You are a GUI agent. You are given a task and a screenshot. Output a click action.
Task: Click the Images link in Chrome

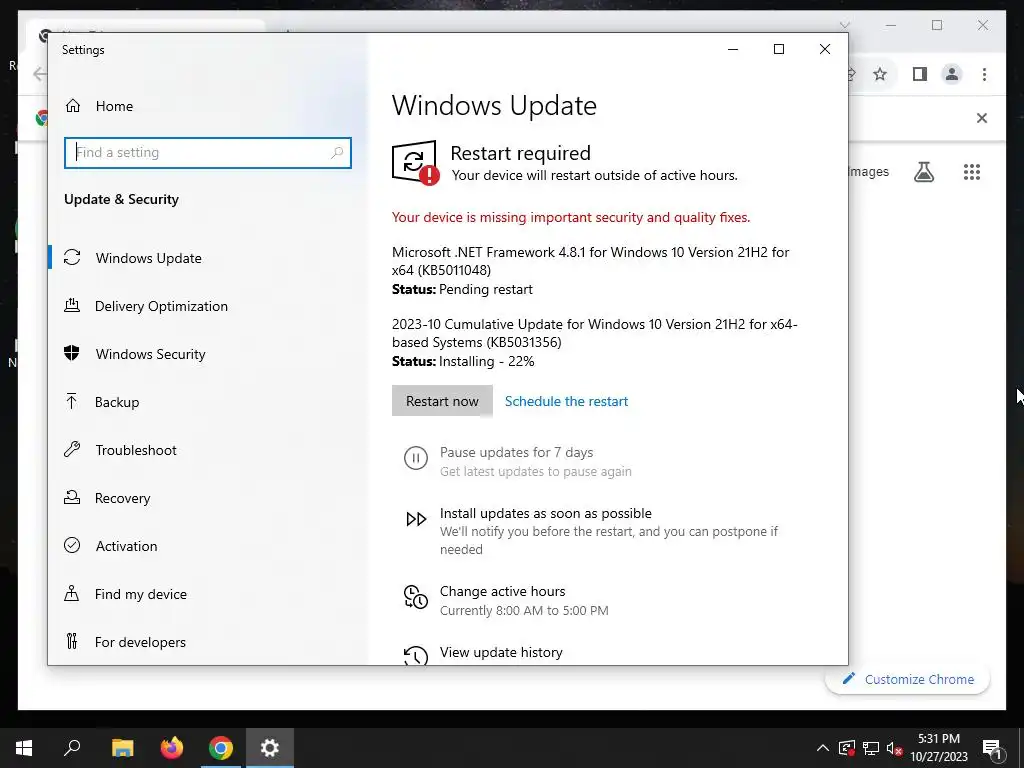click(869, 172)
